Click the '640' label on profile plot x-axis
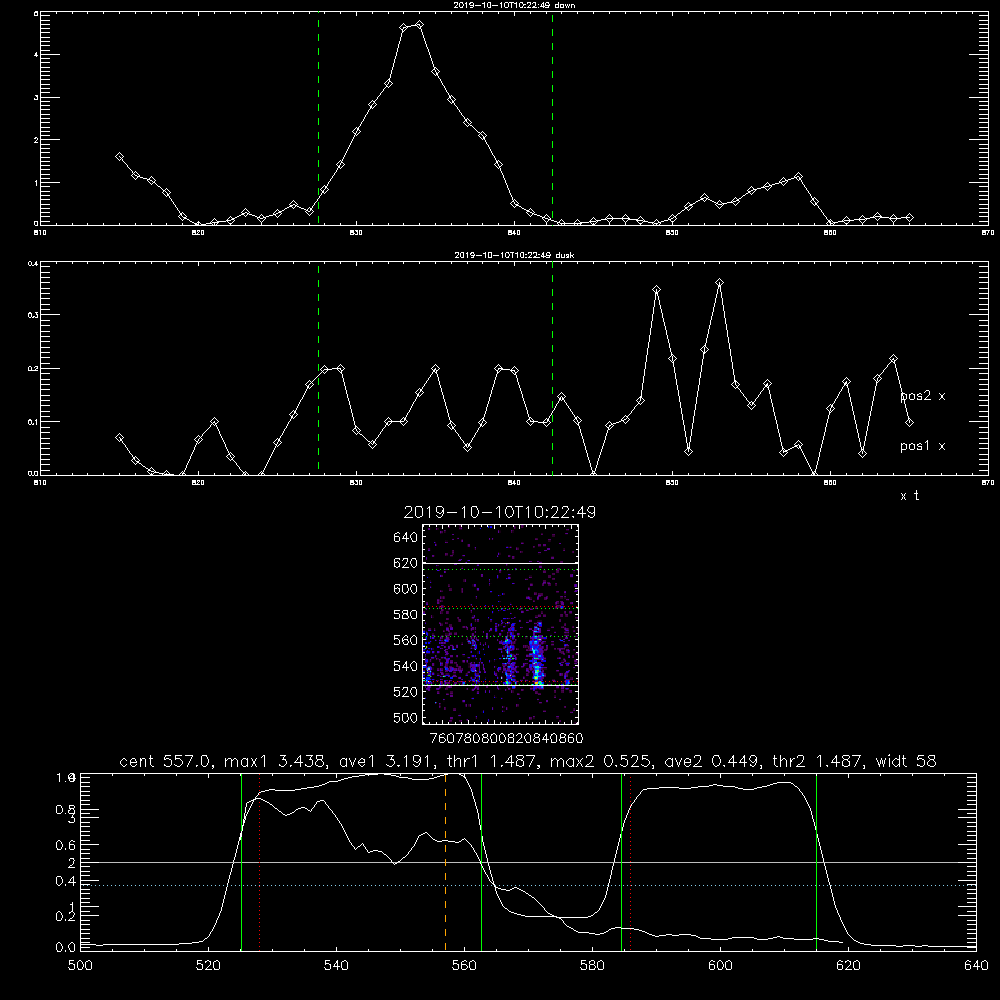This screenshot has height=1000, width=1000. tap(976, 966)
